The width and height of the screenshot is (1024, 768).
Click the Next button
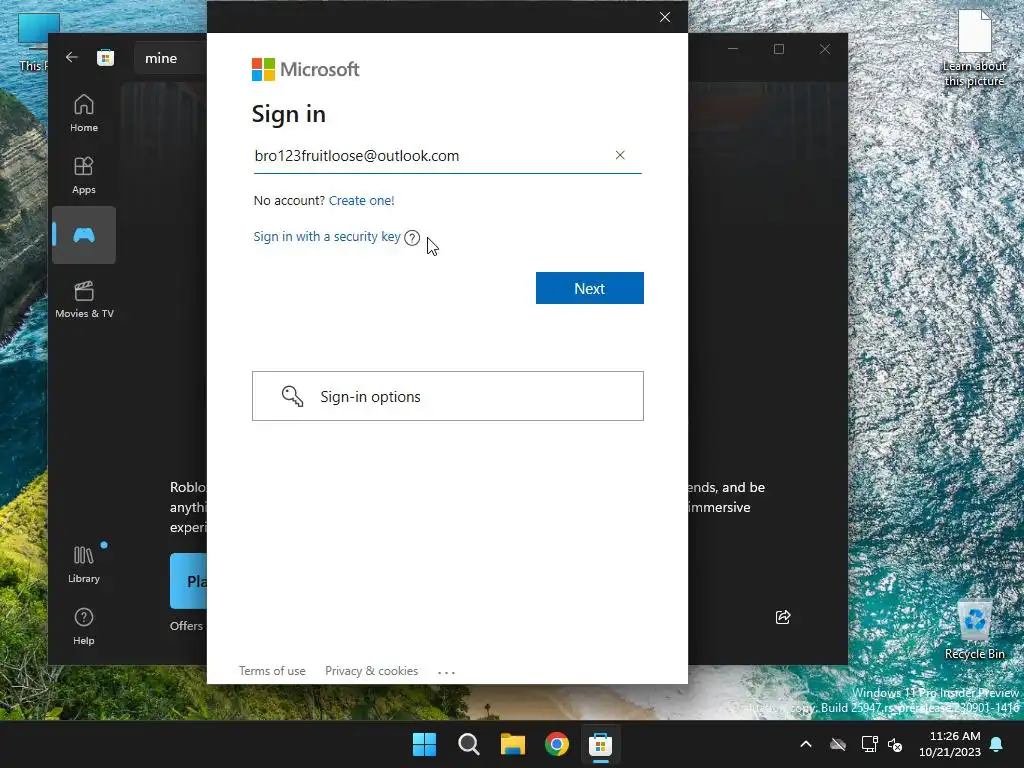(590, 288)
